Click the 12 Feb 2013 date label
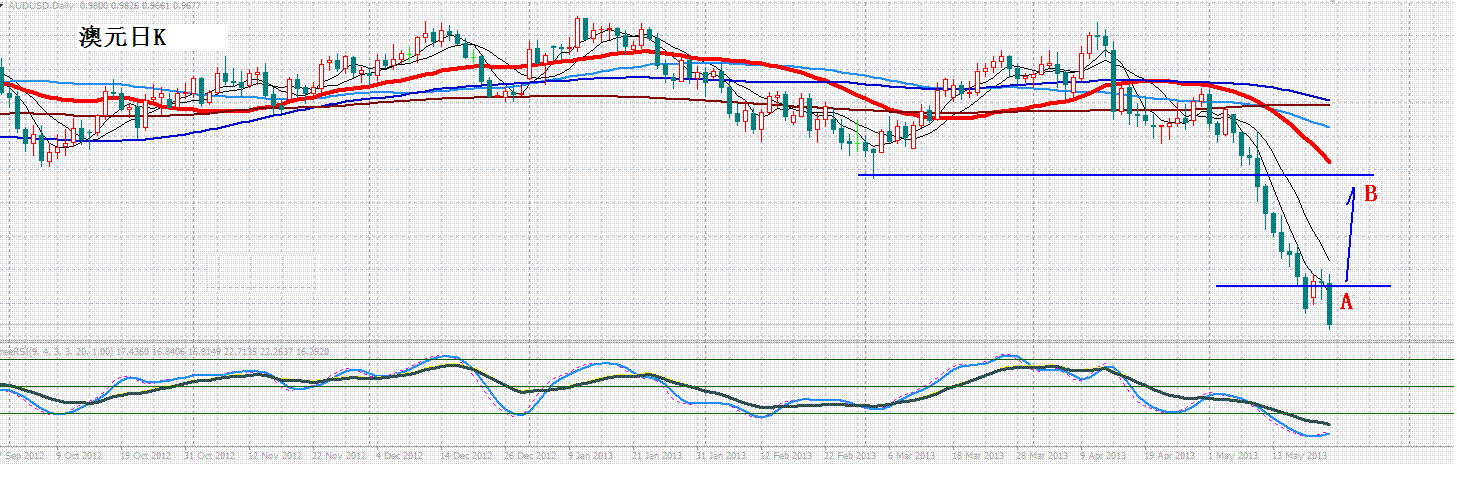This screenshot has width=1457, height=494. tap(785, 455)
